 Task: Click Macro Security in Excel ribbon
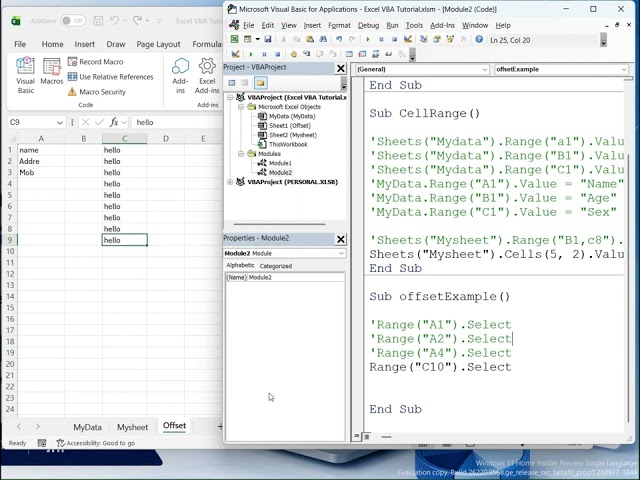[97, 92]
